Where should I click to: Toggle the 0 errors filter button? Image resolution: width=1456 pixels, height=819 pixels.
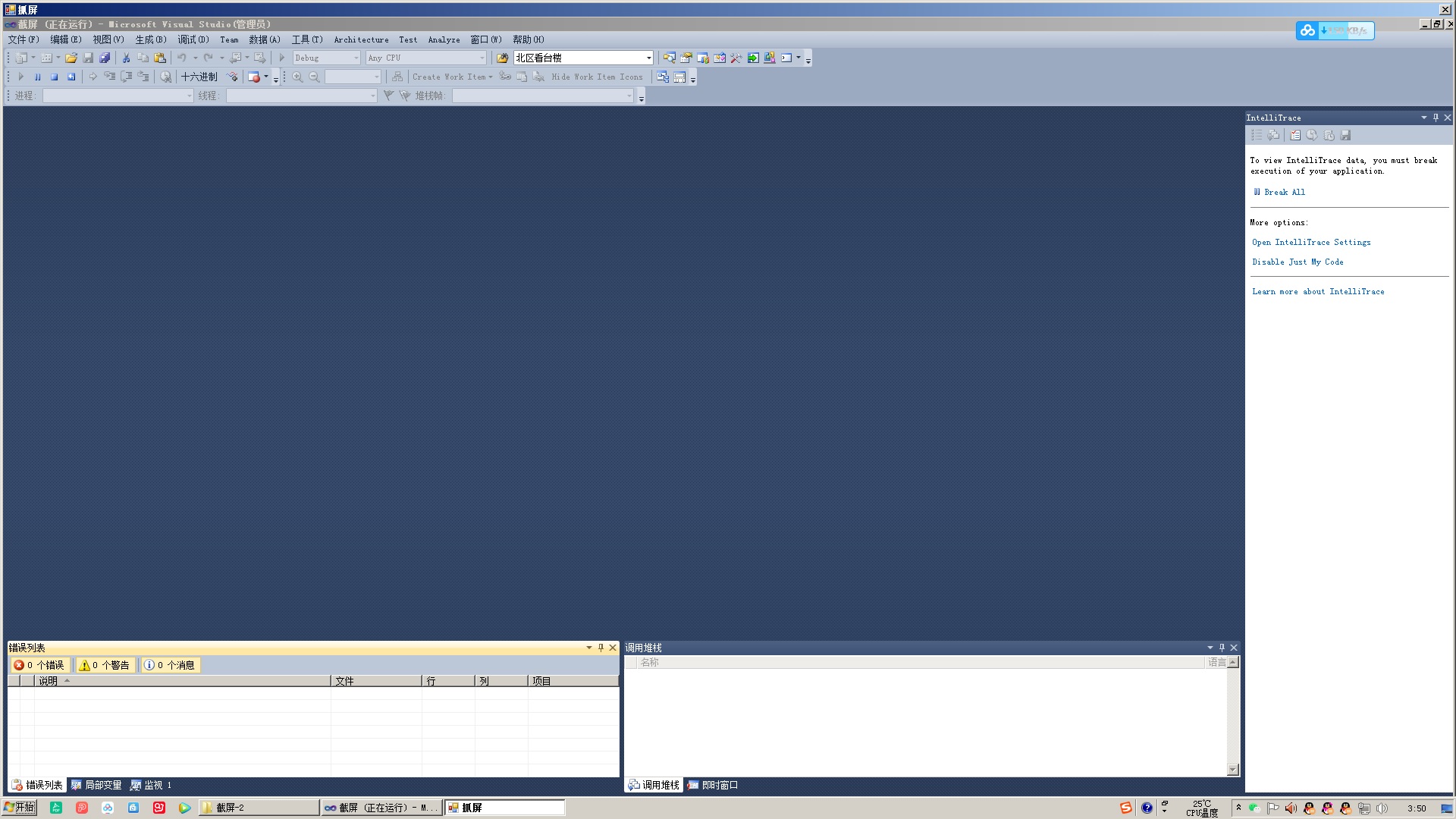pyautogui.click(x=39, y=665)
